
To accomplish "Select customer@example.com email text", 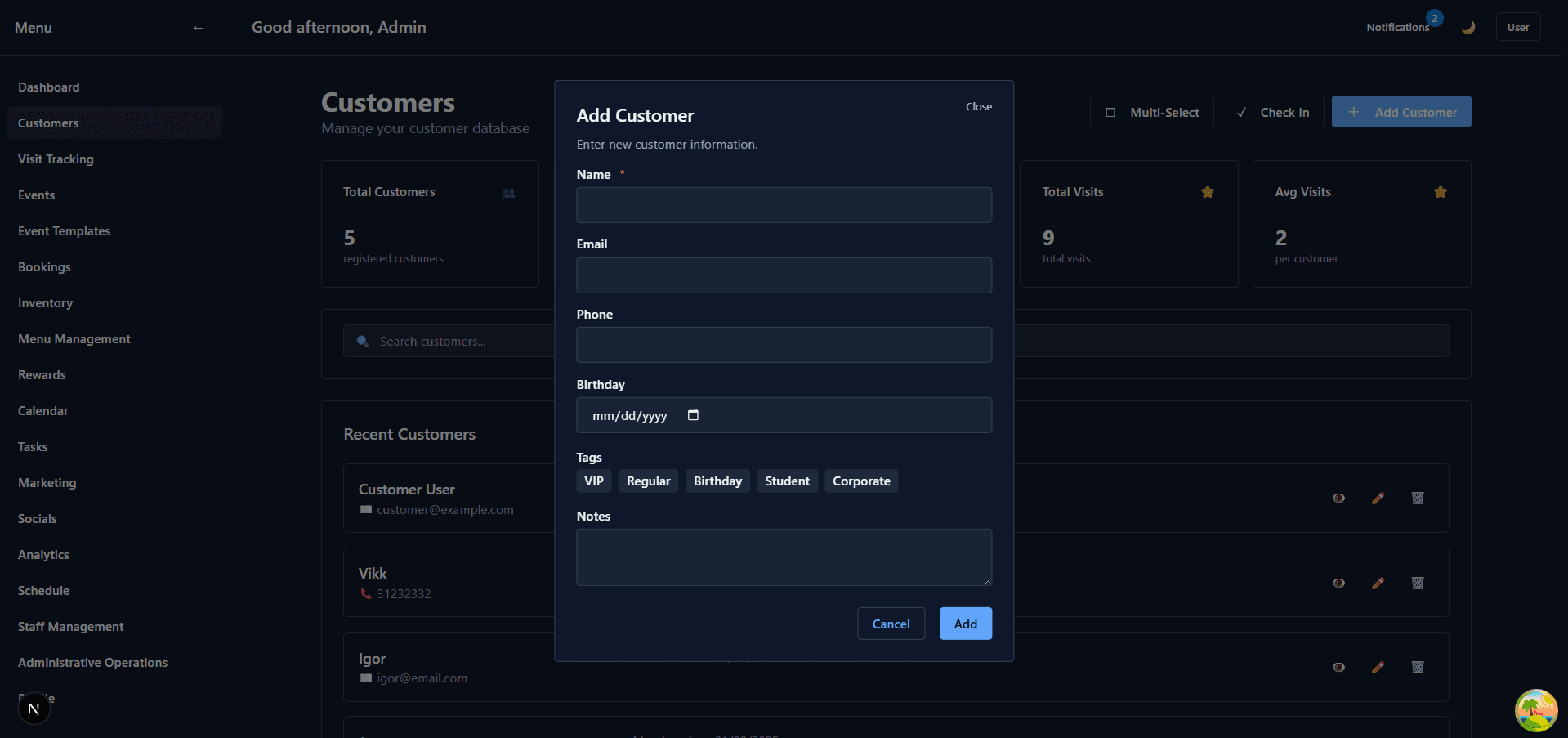I will point(445,510).
